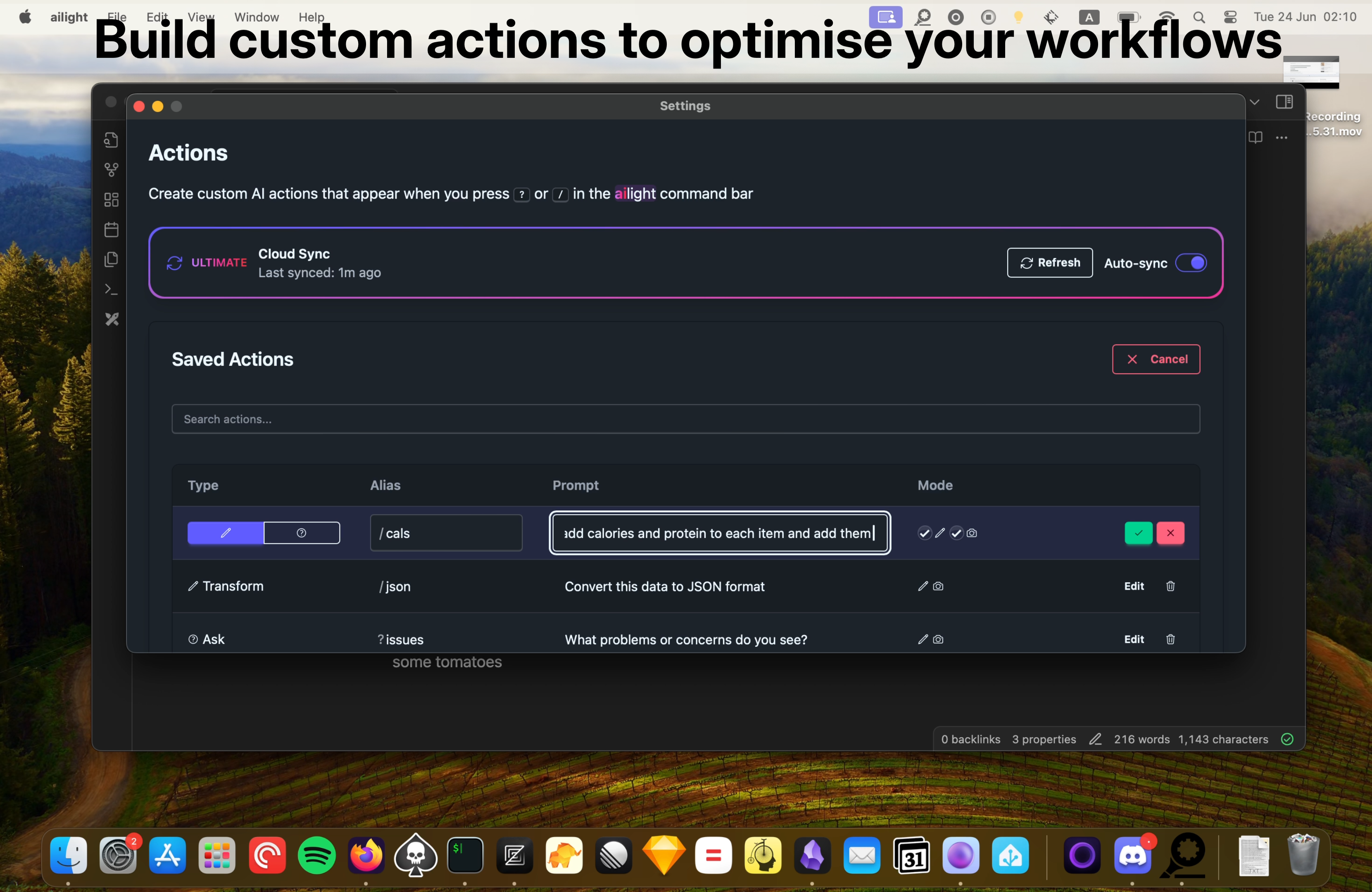Click the Cancel button beside Saved Actions
The image size is (1372, 892).
[1156, 359]
